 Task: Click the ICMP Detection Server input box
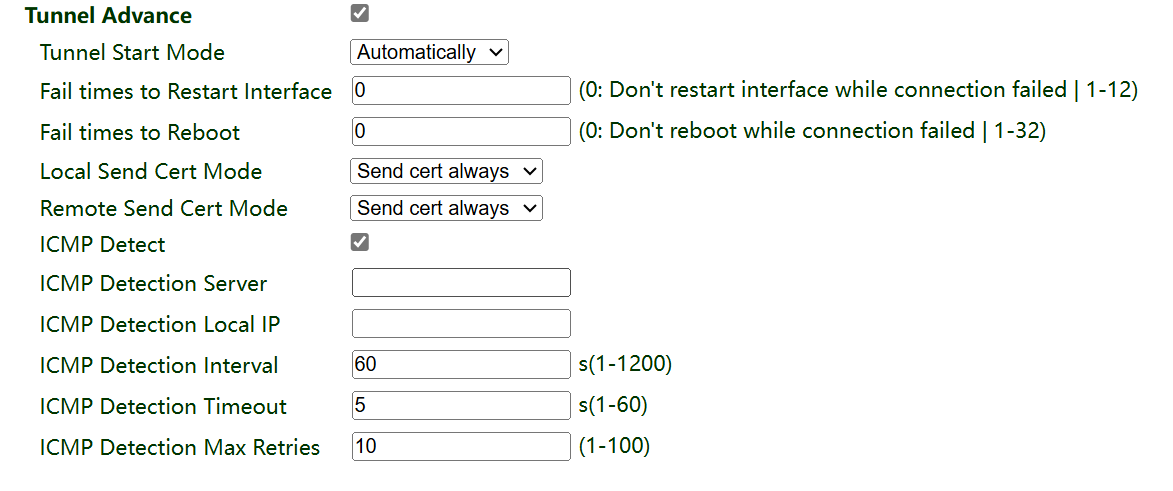point(461,283)
